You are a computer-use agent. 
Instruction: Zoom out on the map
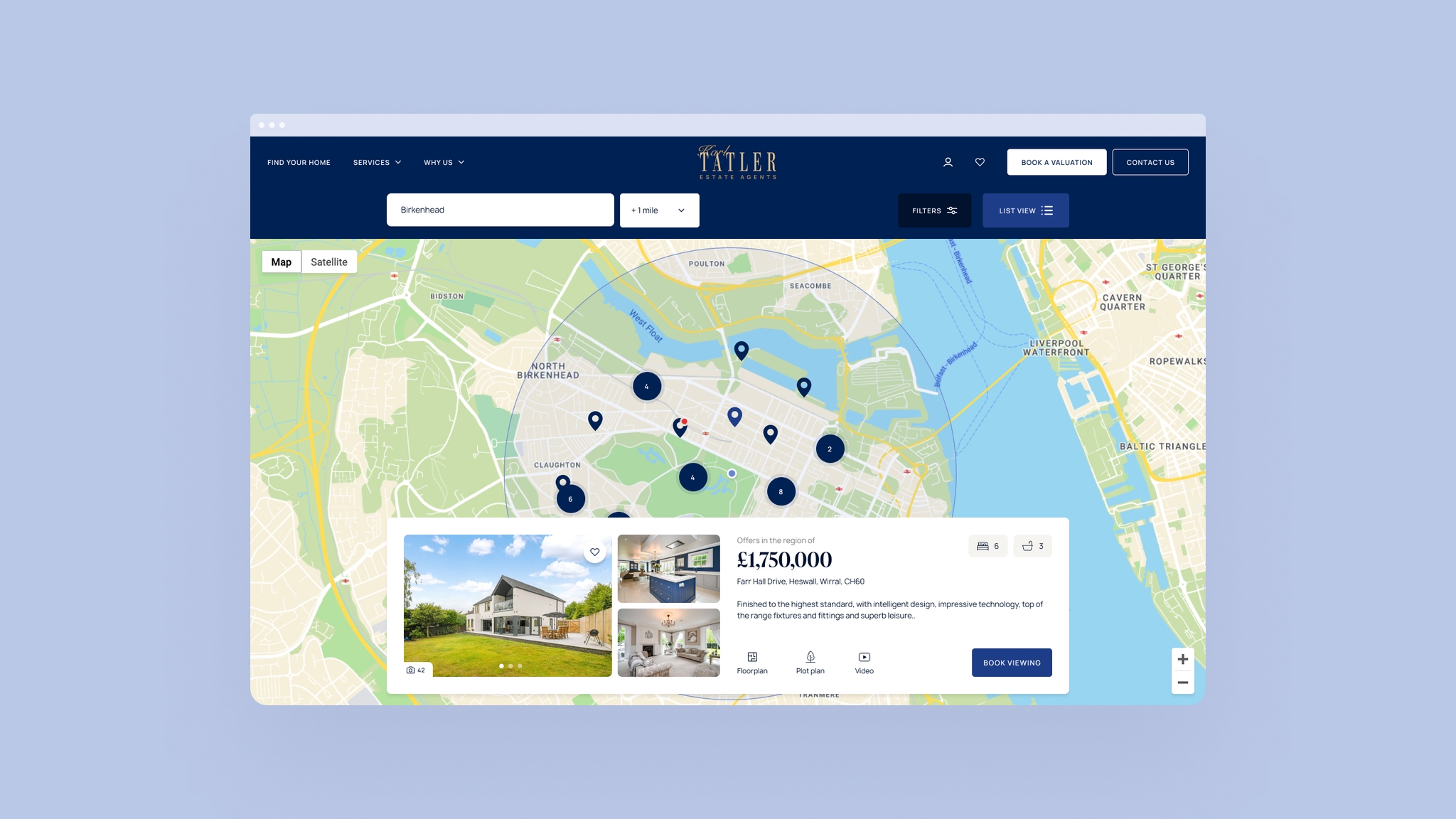coord(1182,682)
